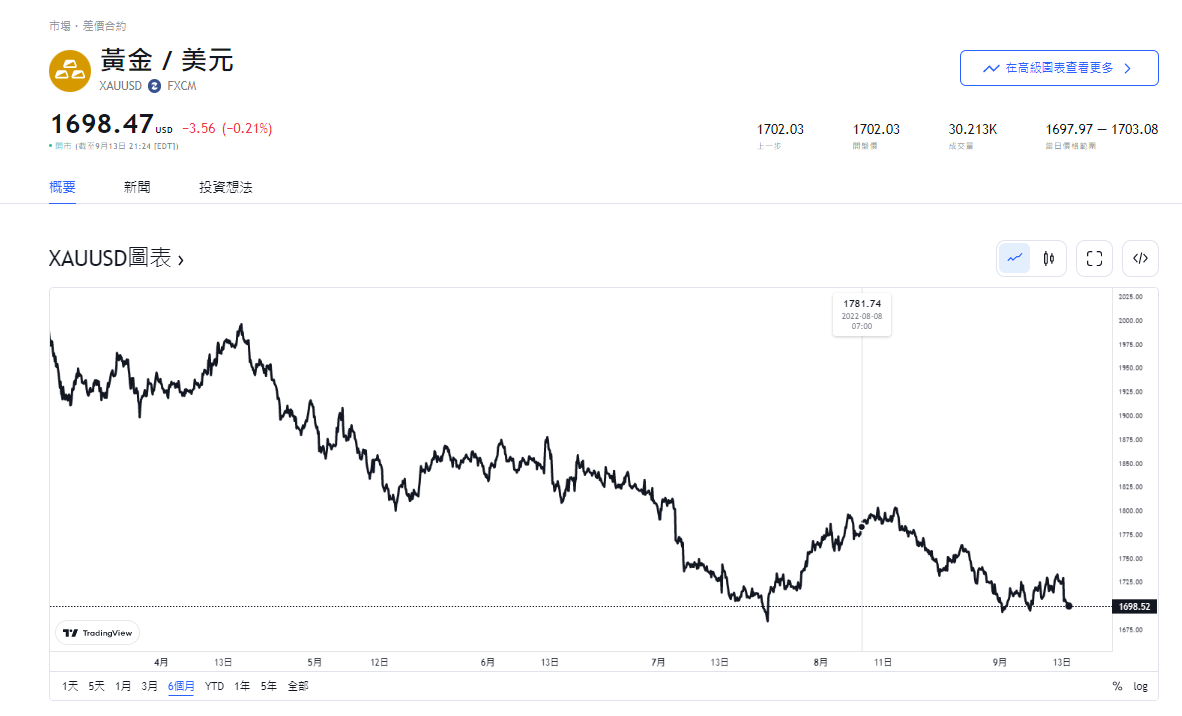
Task: Click the TradingView logo on the chart
Action: [97, 632]
